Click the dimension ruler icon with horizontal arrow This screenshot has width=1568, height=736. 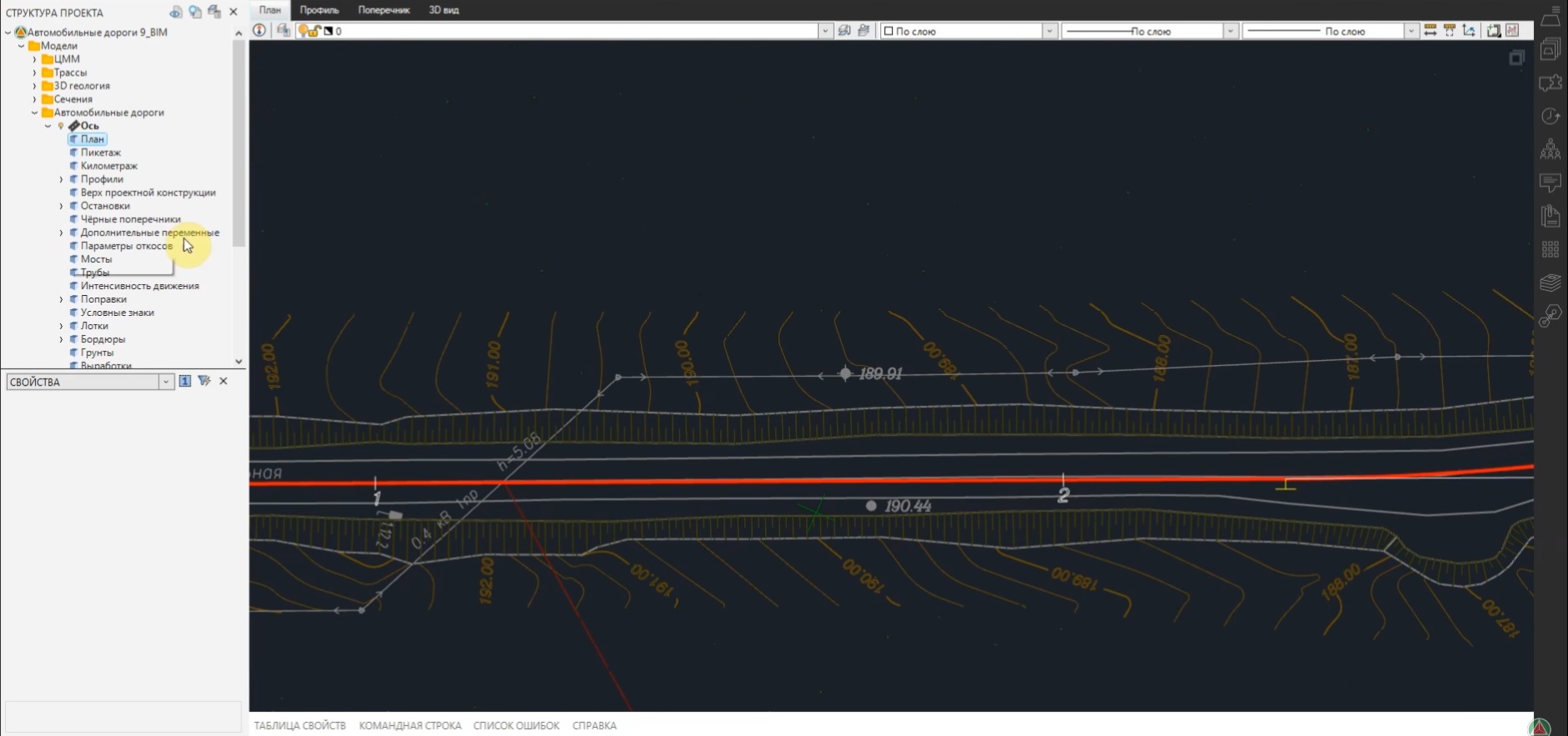(1430, 31)
